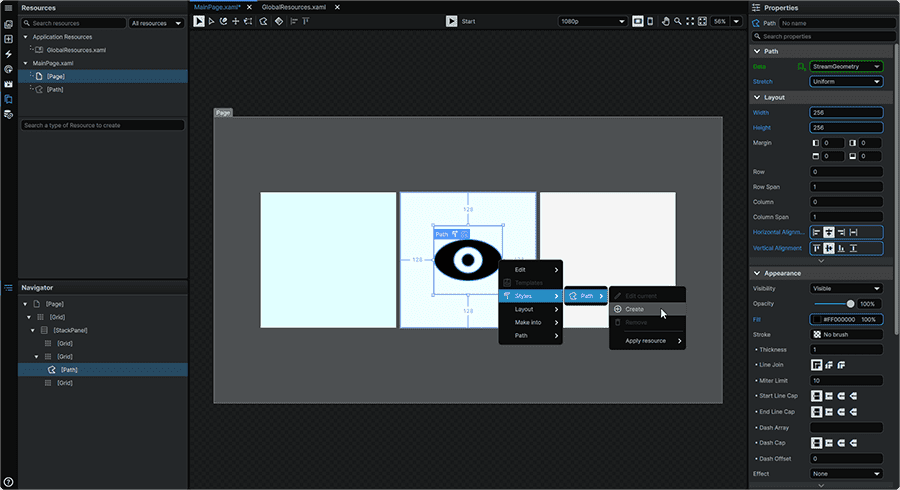Collapse the Application Resources tree node

coord(25,37)
